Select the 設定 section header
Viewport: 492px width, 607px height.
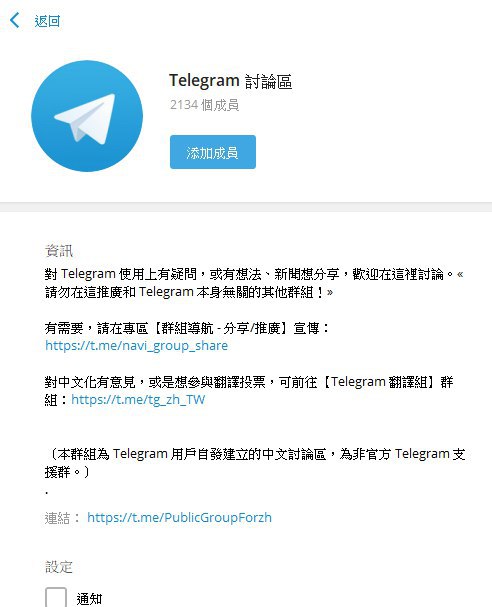[59, 567]
